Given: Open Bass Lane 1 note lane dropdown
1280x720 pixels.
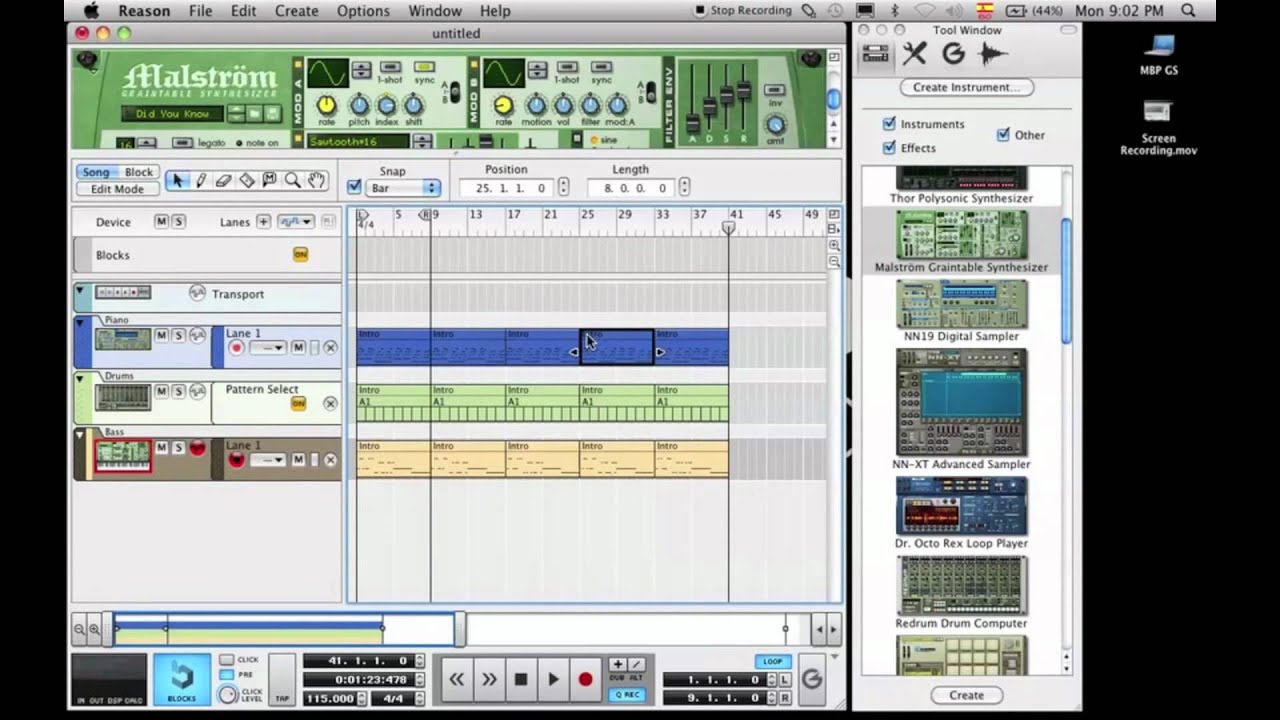Looking at the screenshot, I should tap(267, 460).
